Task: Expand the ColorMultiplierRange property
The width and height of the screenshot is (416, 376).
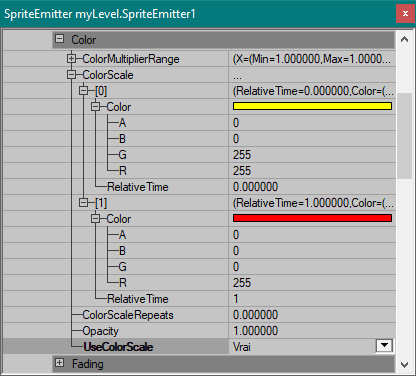Action: pyautogui.click(x=71, y=59)
